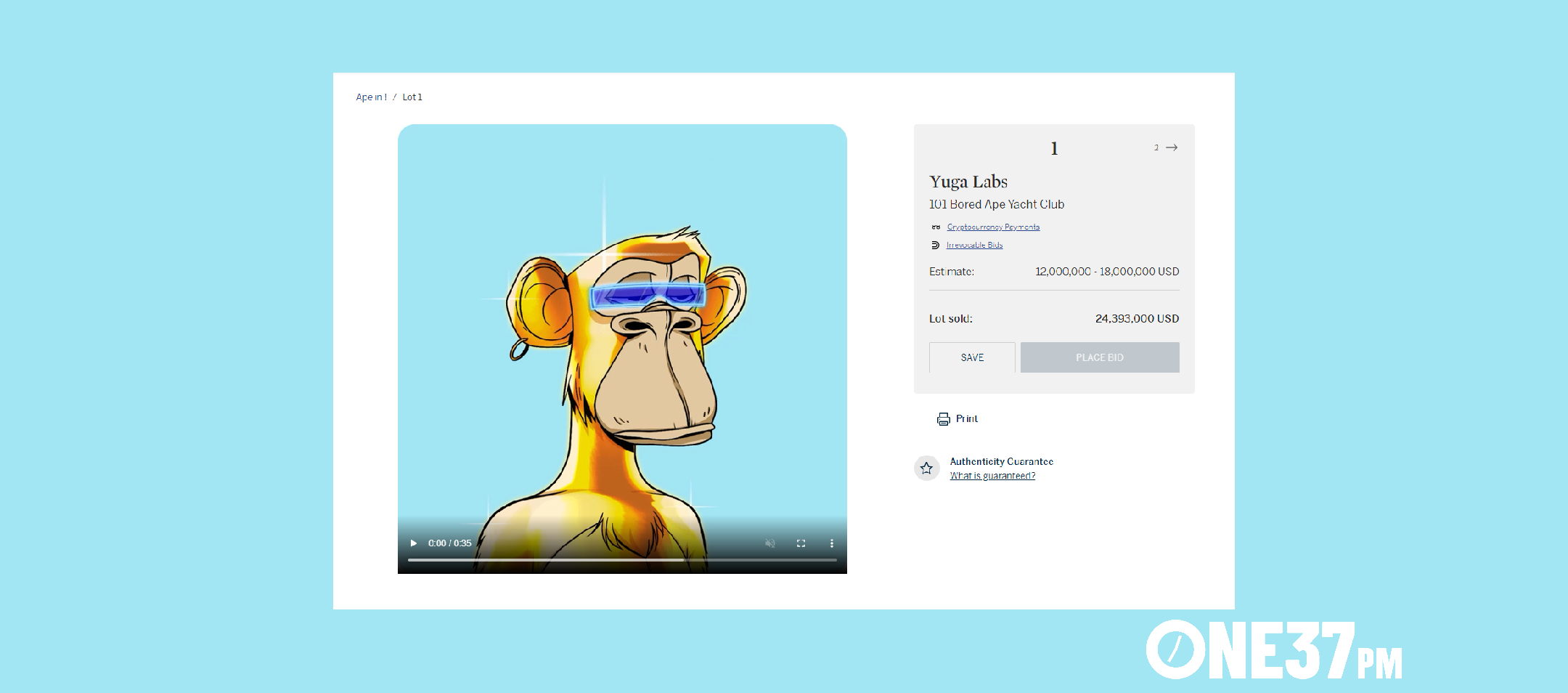Click the glasses icon beside Cryptocurrency Payments
This screenshot has width=1568, height=693.
(936, 227)
